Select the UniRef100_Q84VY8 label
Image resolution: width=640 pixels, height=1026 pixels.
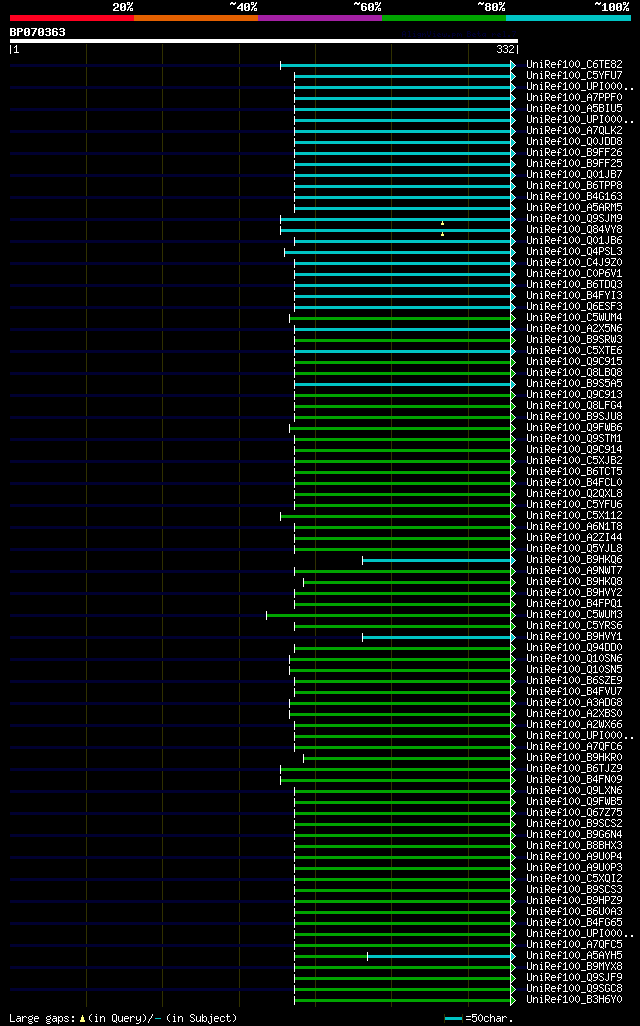[x=575, y=230]
